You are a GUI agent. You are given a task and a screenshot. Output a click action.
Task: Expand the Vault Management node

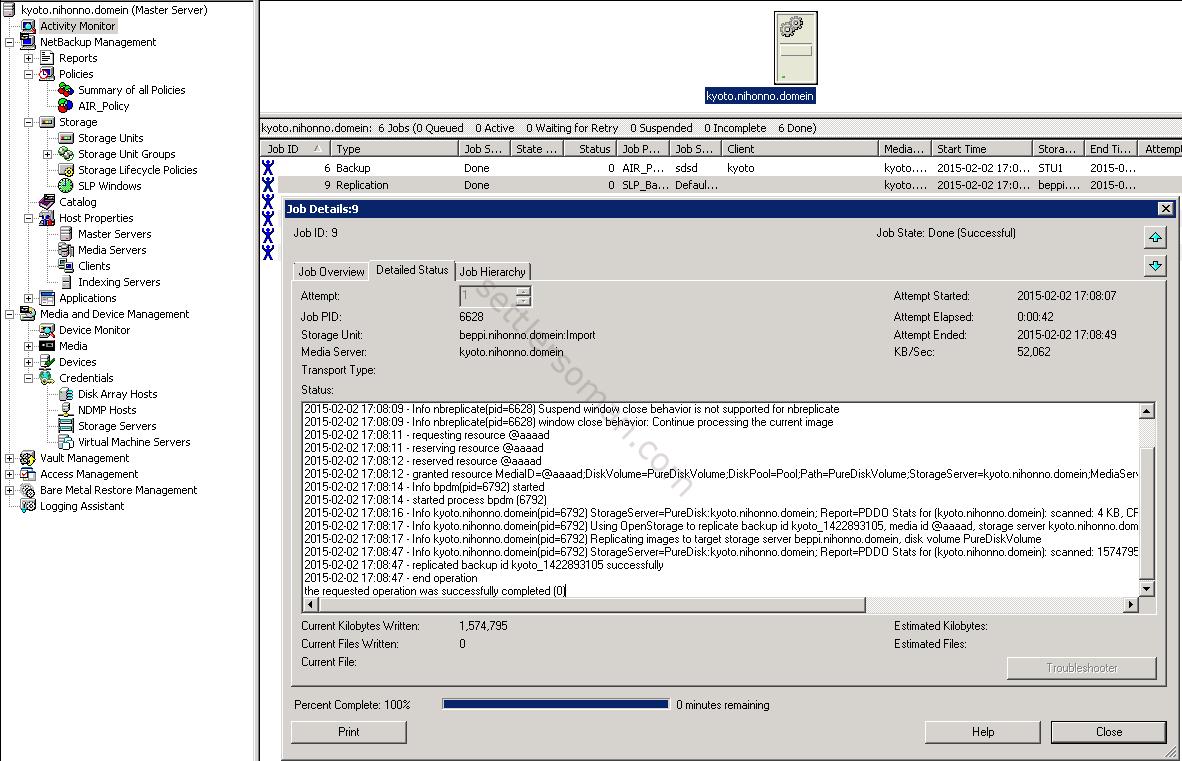[9, 458]
